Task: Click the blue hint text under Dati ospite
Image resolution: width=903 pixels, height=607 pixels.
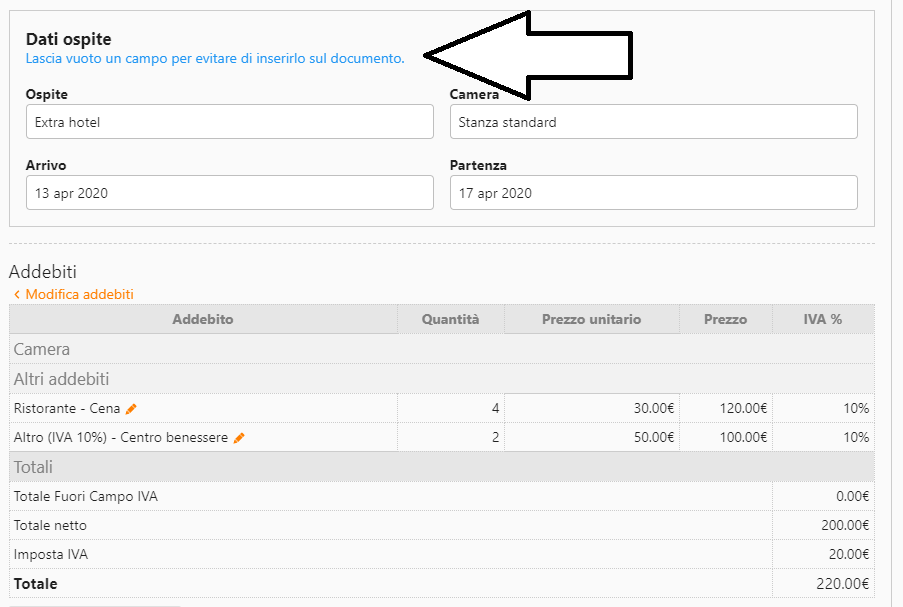Action: tap(215, 59)
